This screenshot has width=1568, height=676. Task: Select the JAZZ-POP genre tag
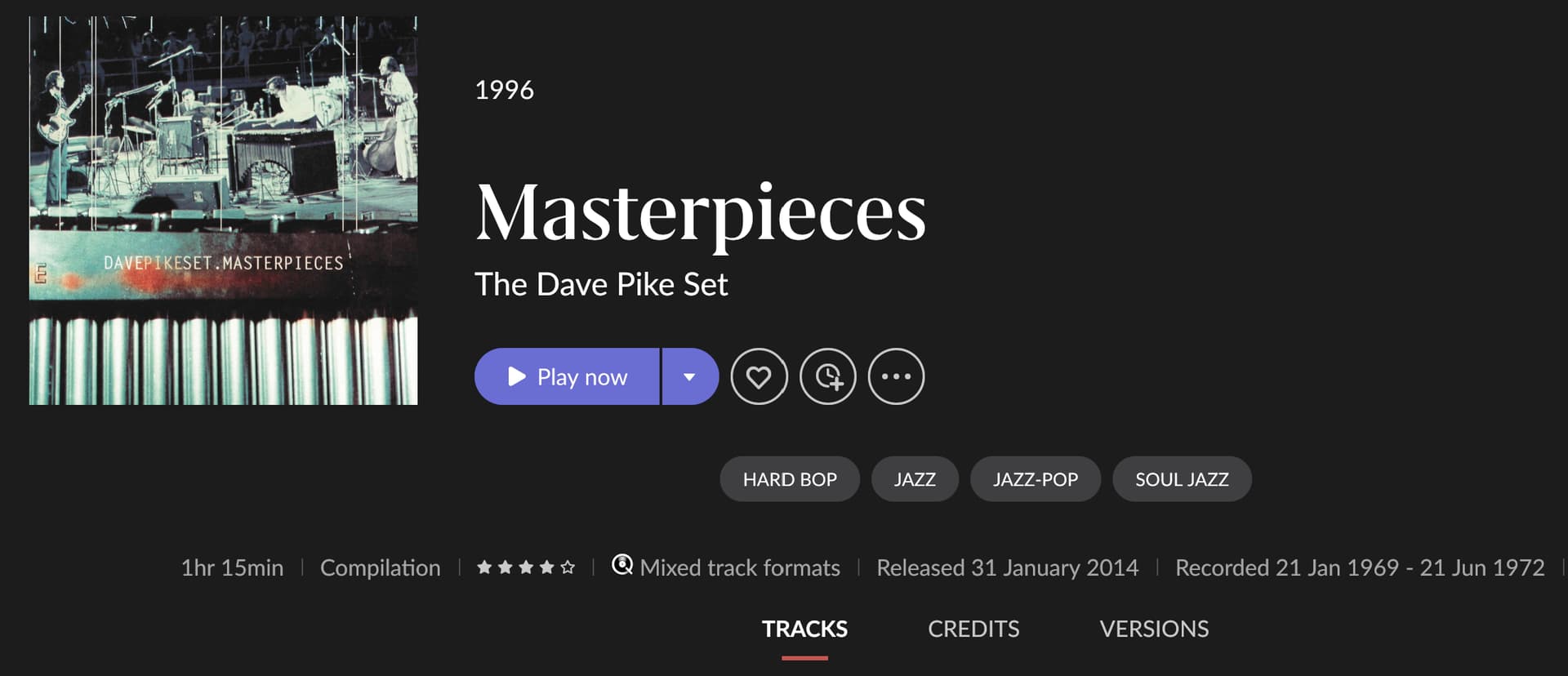coord(1036,479)
